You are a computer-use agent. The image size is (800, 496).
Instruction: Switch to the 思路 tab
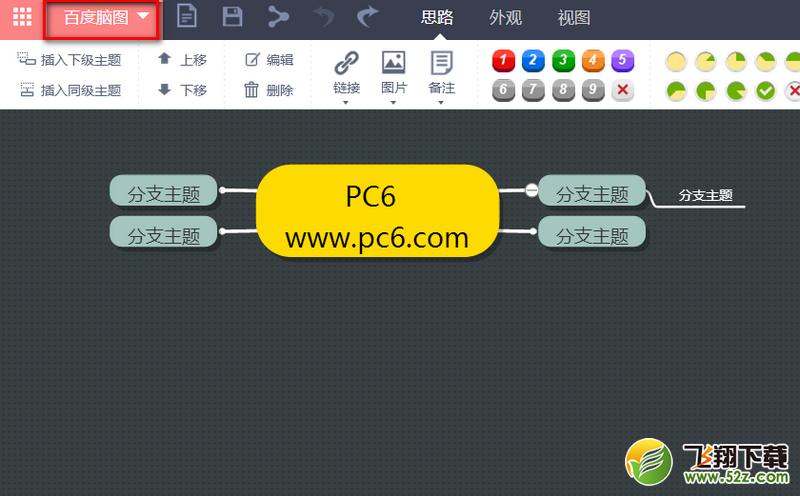[437, 18]
